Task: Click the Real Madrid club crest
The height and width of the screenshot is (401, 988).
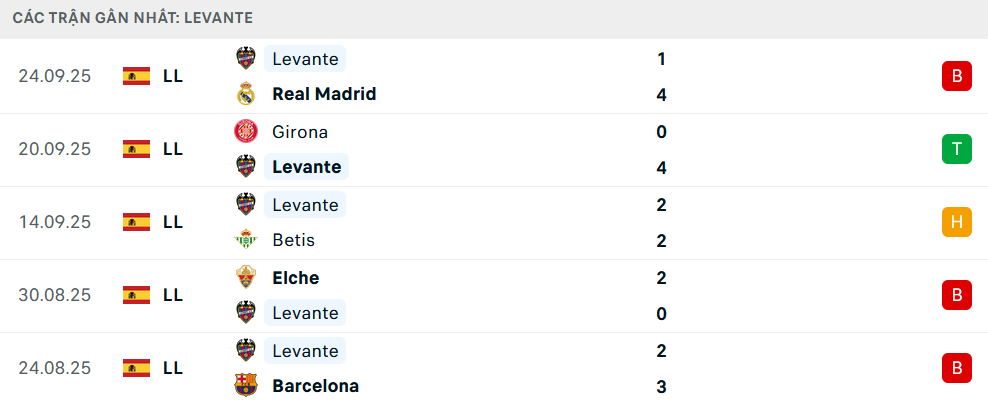Action: (x=245, y=94)
